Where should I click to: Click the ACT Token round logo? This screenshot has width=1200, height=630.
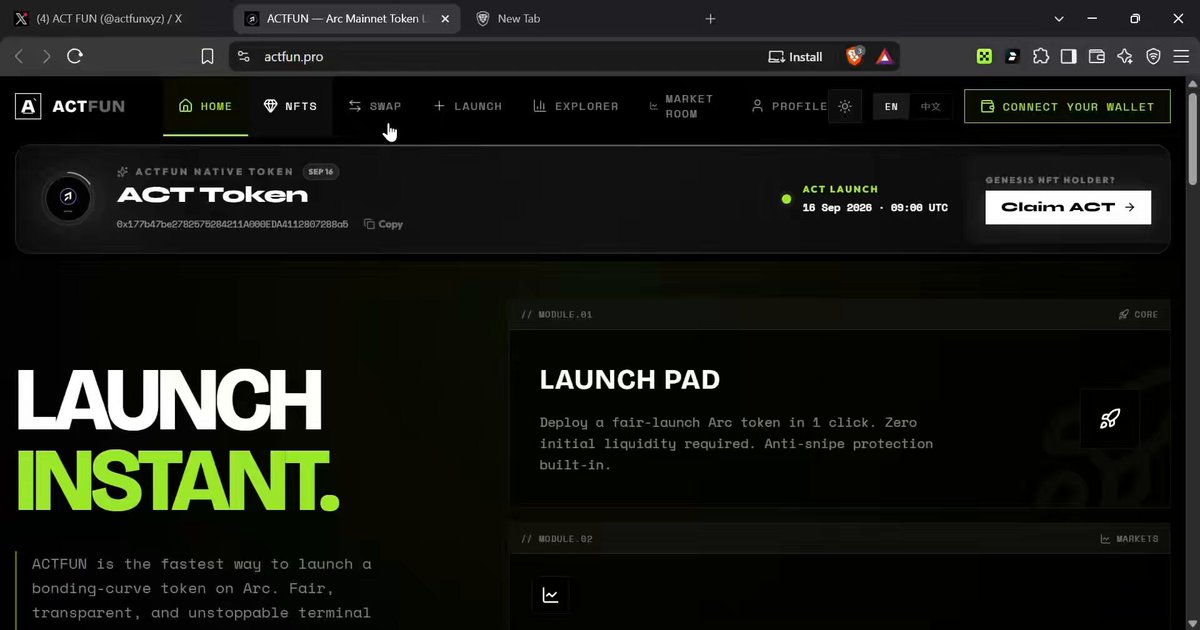pos(70,198)
